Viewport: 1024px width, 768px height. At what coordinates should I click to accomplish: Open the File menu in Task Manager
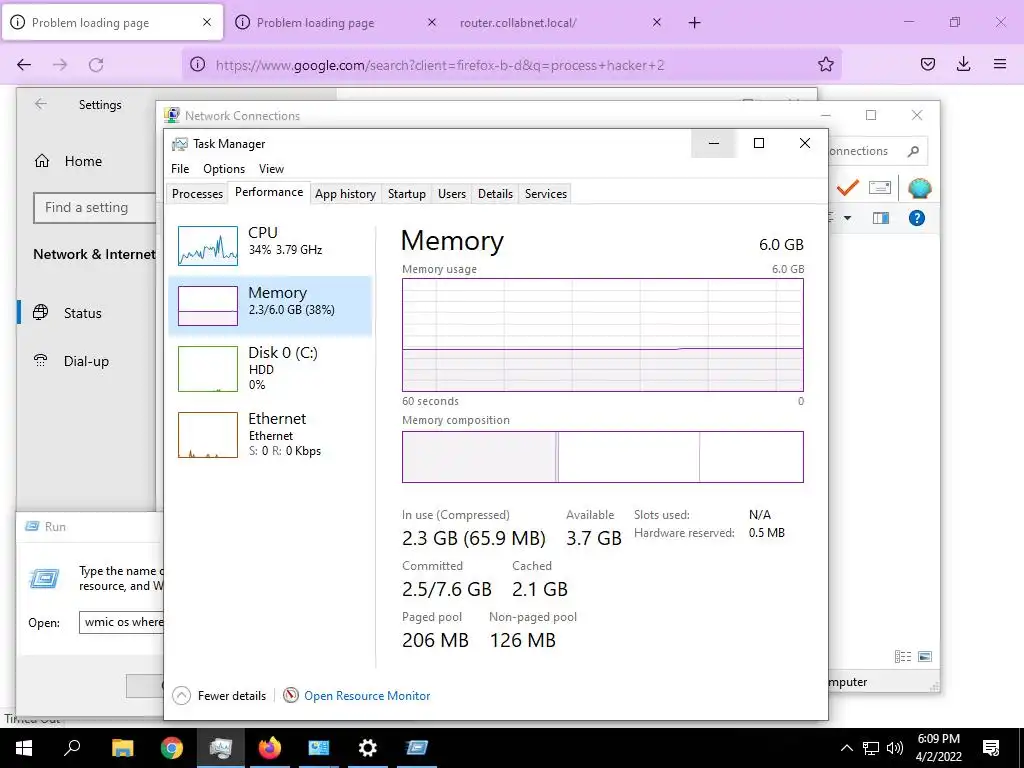(180, 168)
